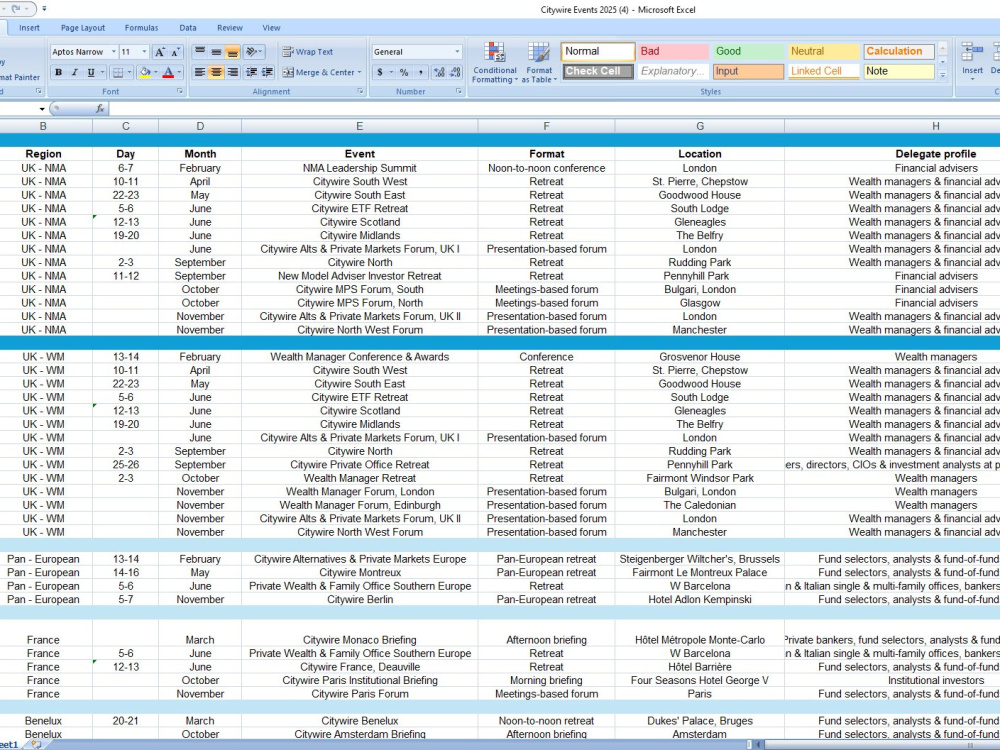1000x750 pixels.
Task: Customize Quick Access Toolbar arrow
Action: pyautogui.click(x=44, y=10)
